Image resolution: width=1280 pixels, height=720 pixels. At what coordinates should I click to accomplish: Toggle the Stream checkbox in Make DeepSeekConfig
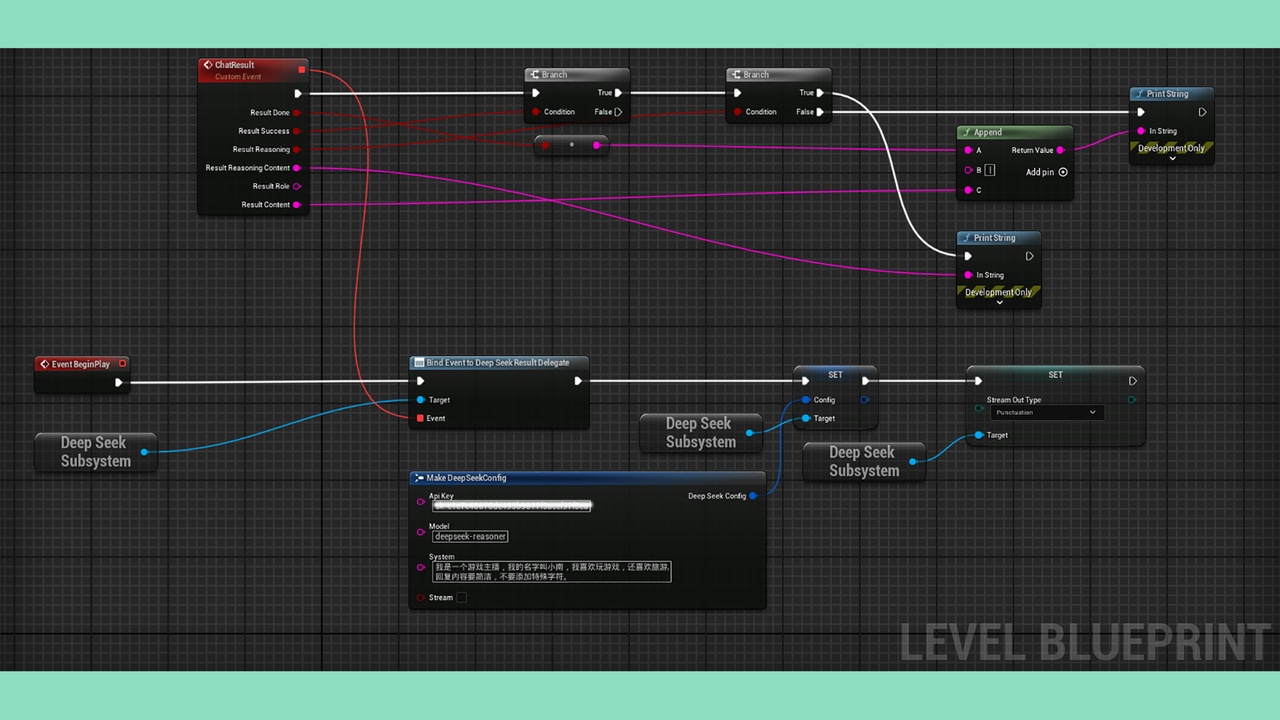[x=461, y=598]
